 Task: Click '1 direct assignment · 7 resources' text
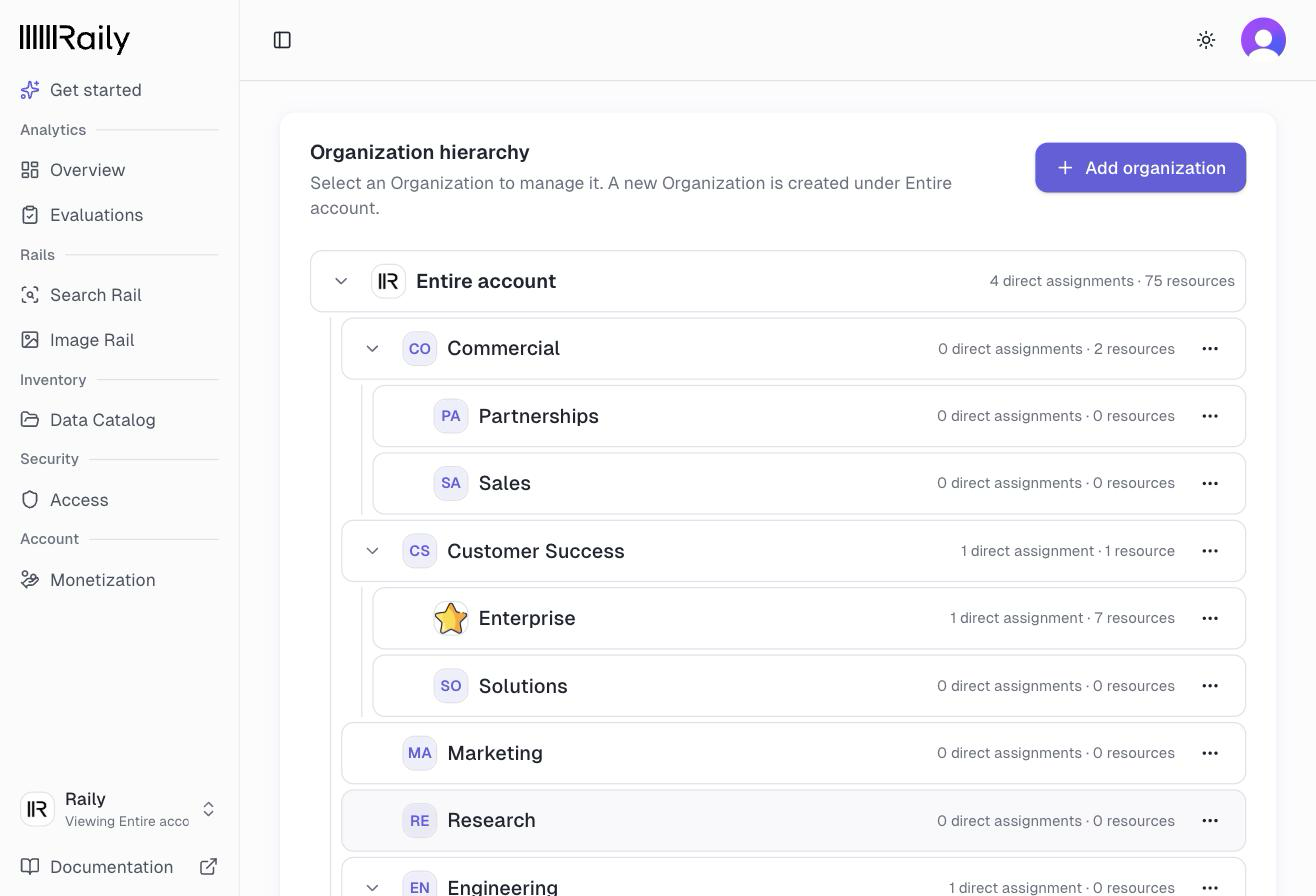click(x=1062, y=618)
